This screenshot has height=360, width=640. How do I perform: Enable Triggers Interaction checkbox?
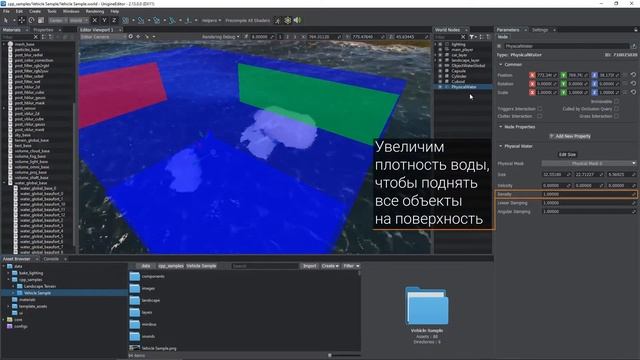[x=540, y=109]
